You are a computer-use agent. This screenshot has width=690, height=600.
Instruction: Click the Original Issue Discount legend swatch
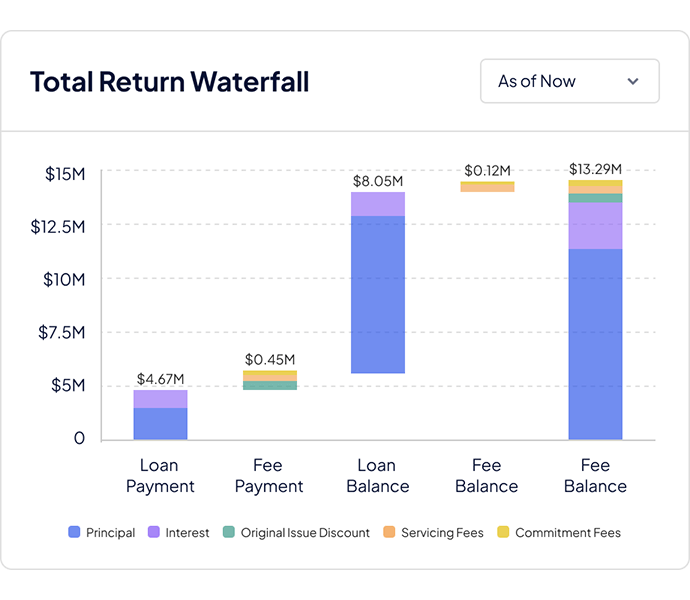[x=229, y=533]
